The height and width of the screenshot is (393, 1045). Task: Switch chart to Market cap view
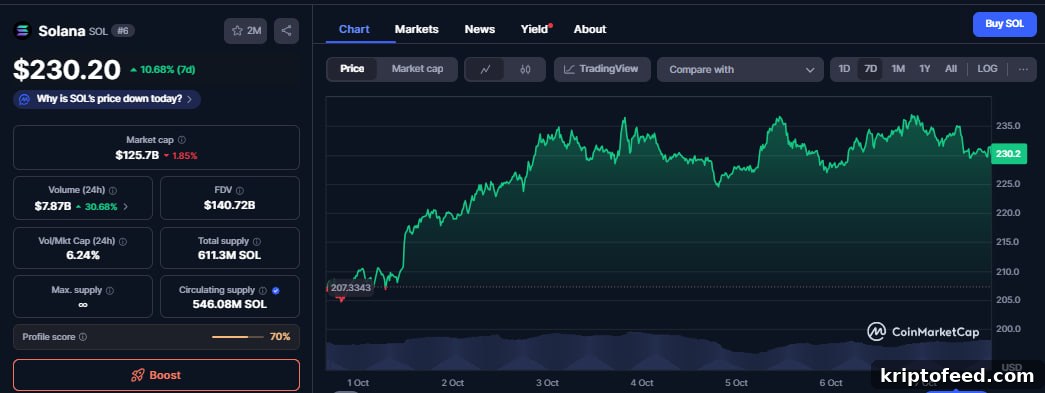tap(417, 69)
